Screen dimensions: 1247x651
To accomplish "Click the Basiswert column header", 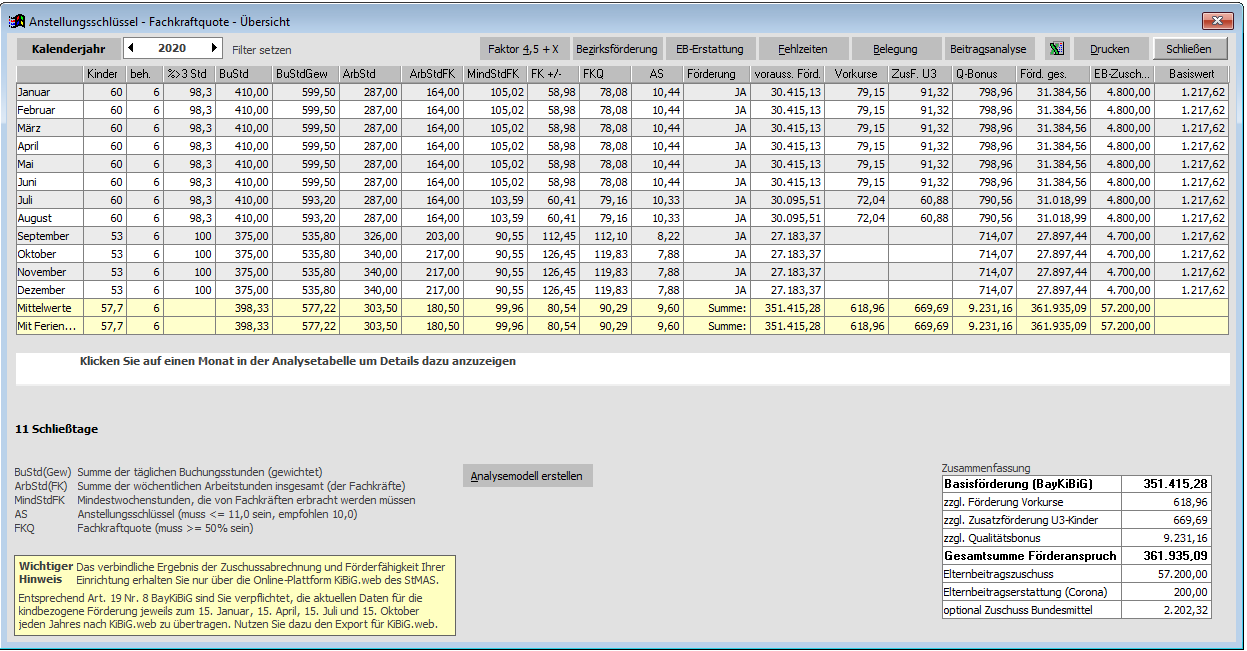I will [x=1192, y=74].
